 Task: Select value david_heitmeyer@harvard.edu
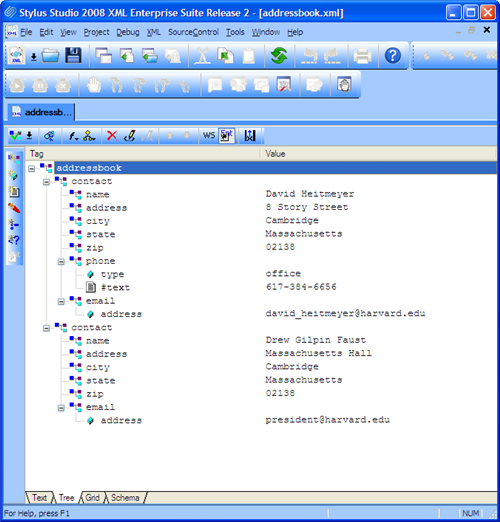click(345, 313)
